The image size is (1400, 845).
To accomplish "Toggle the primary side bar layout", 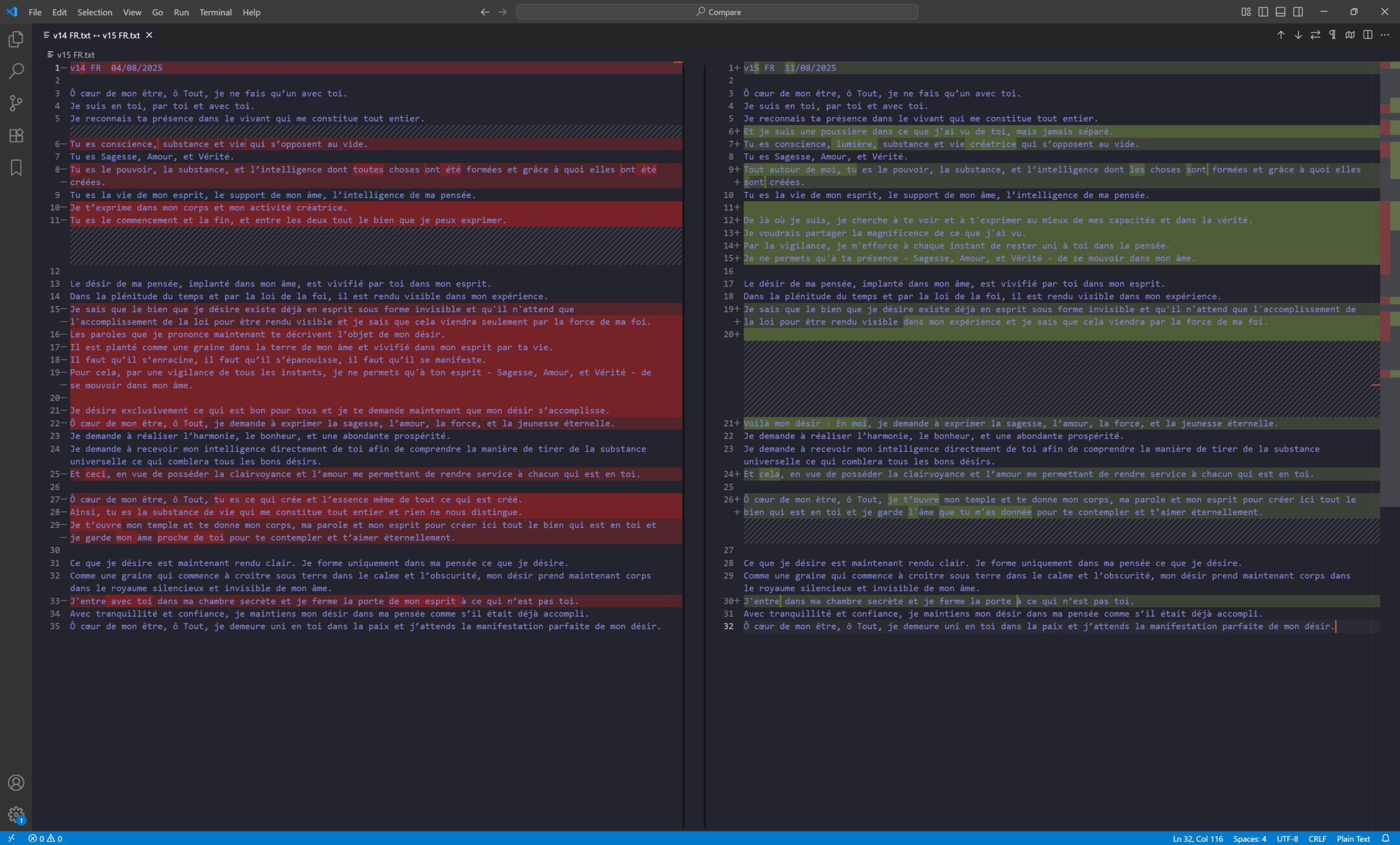I will (x=1263, y=12).
